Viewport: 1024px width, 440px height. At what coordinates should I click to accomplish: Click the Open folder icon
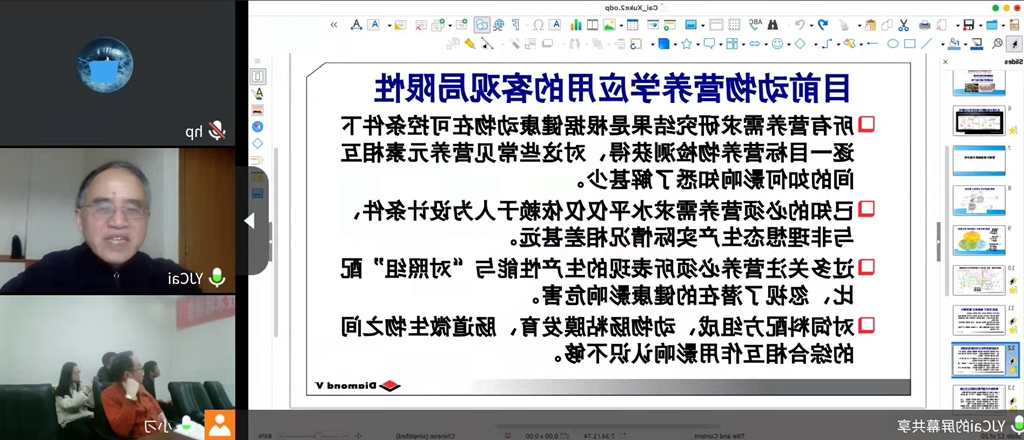tap(991, 25)
